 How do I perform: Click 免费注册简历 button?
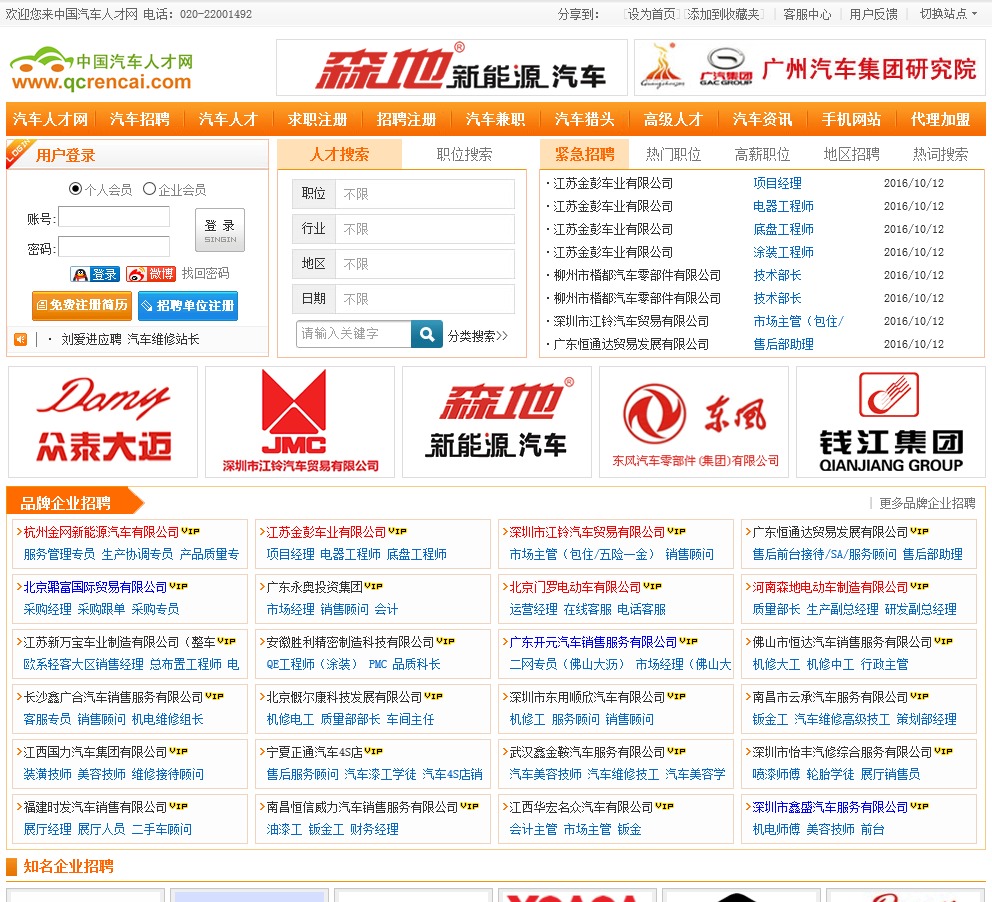click(82, 306)
